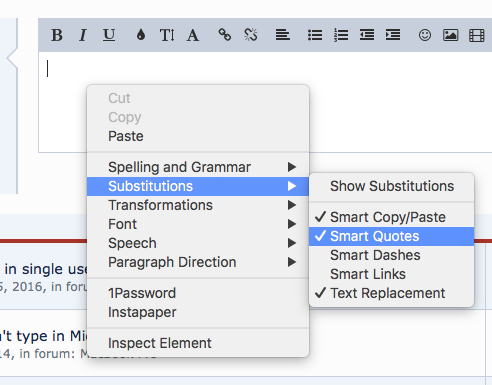Click the unlink broken-chain icon
Image resolution: width=492 pixels, height=385 pixels.
point(251,35)
